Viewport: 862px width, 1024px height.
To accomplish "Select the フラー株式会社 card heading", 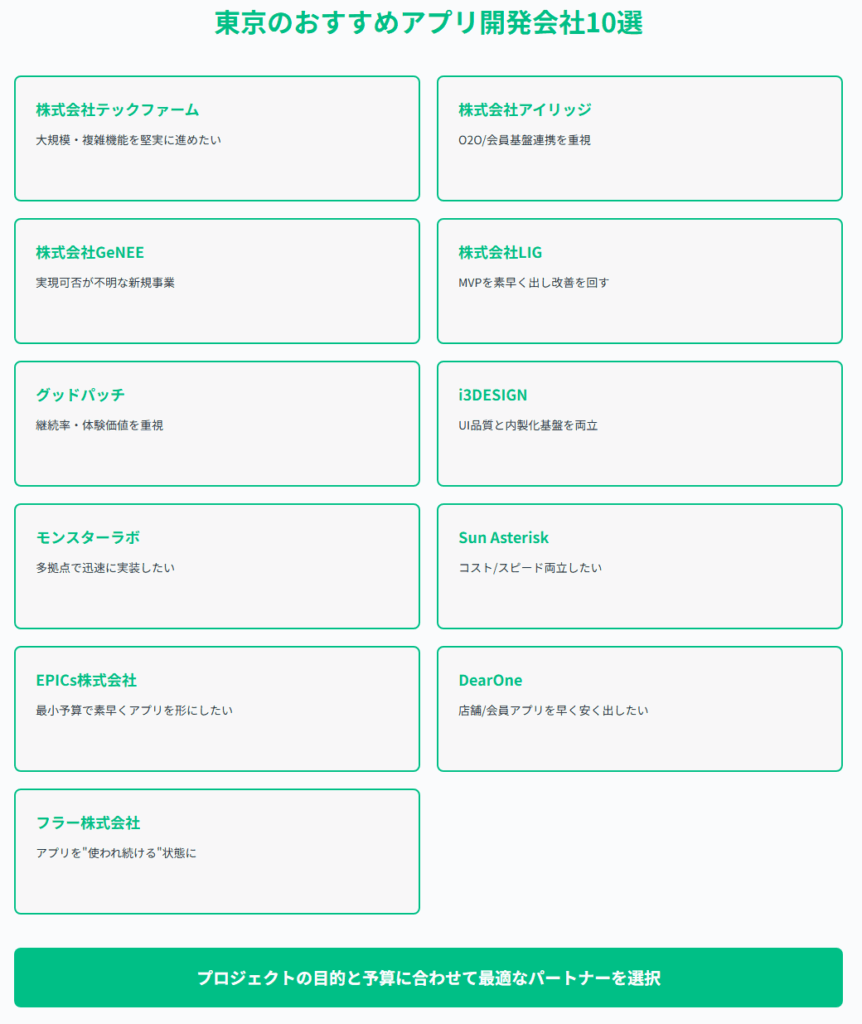I will pos(88,823).
